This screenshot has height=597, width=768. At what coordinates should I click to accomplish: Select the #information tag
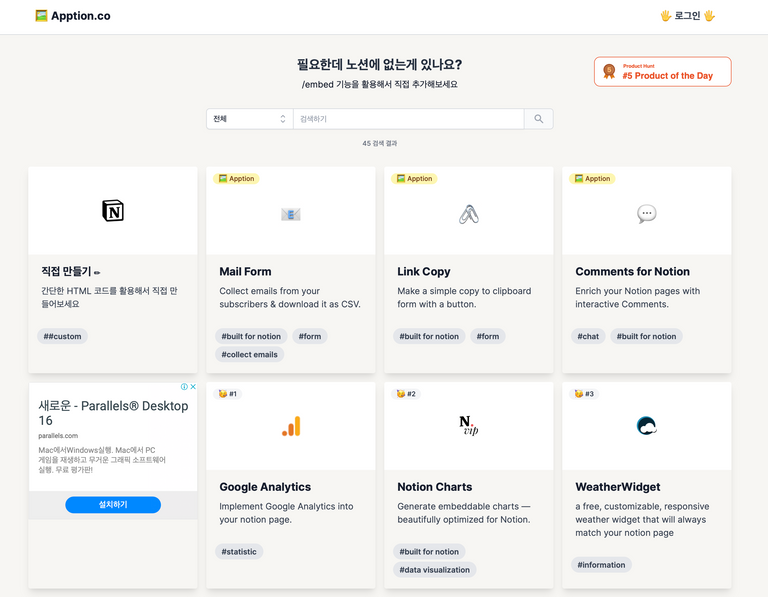pyautogui.click(x=601, y=565)
